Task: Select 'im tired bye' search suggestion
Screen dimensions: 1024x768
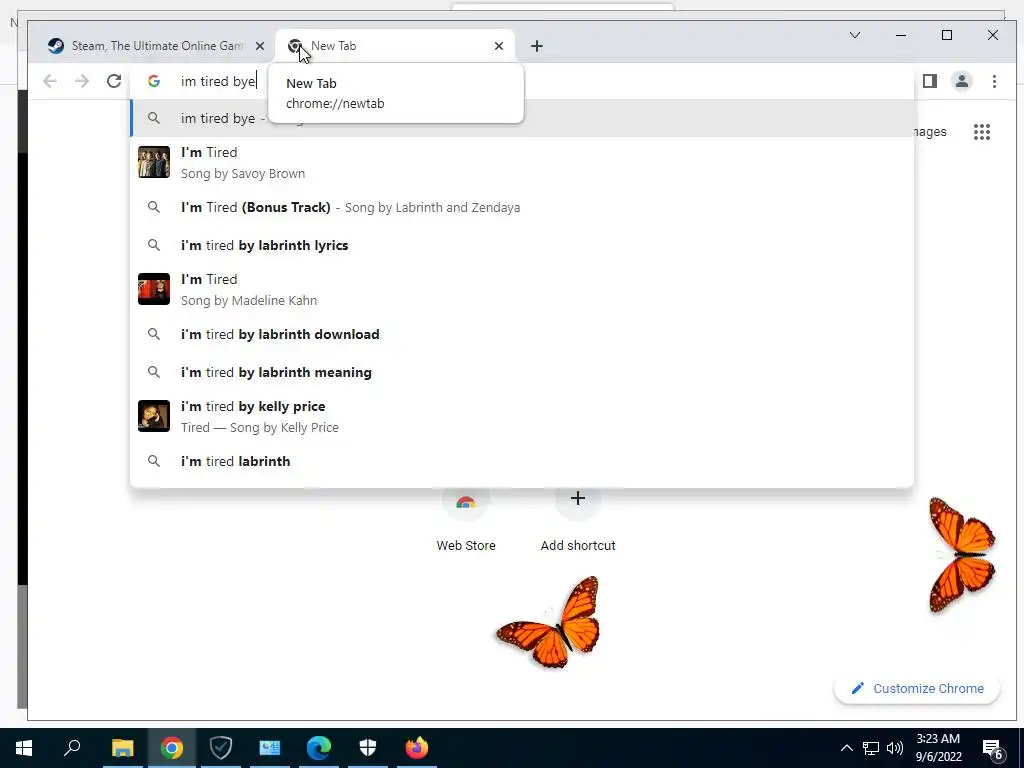Action: pyautogui.click(x=522, y=118)
